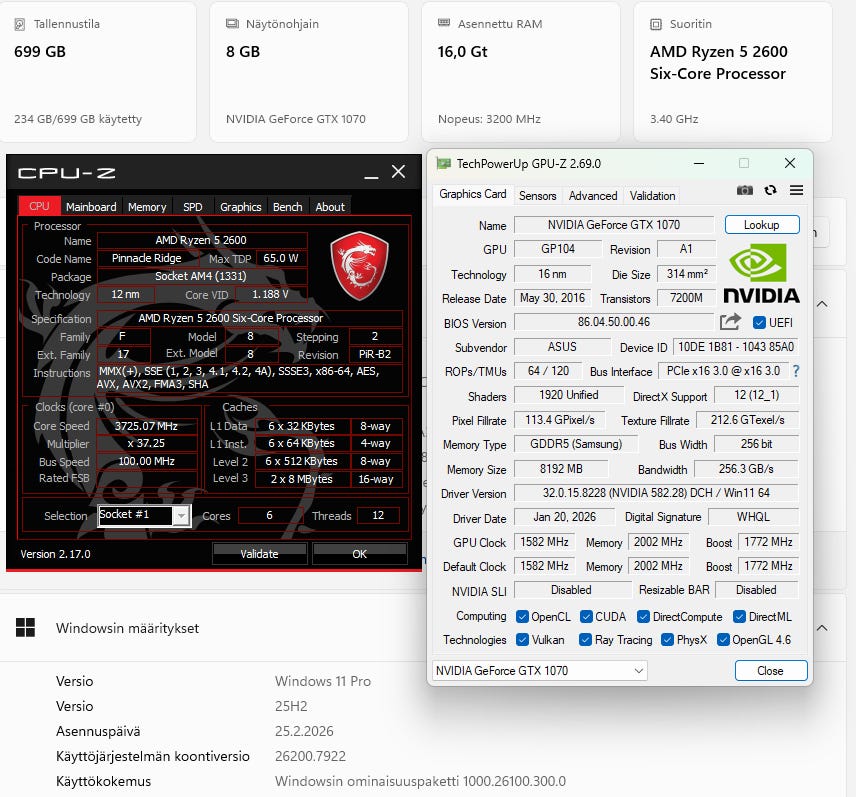
Task: Click the 699 GB storage value
Action: tap(40, 52)
